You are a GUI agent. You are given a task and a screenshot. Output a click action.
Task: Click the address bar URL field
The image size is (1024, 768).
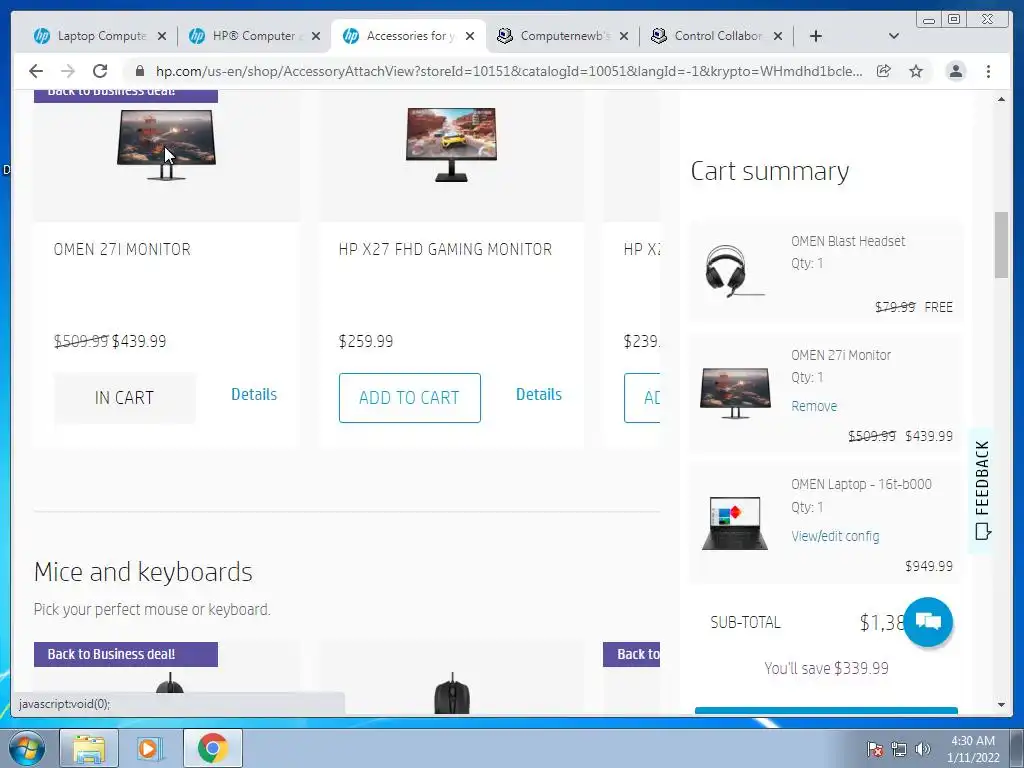click(x=508, y=71)
